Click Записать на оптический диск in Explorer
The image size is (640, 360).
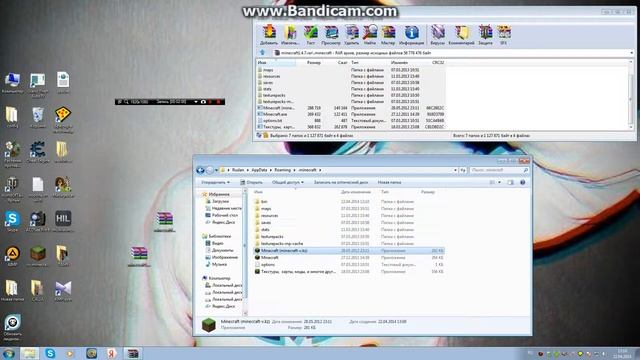point(340,182)
